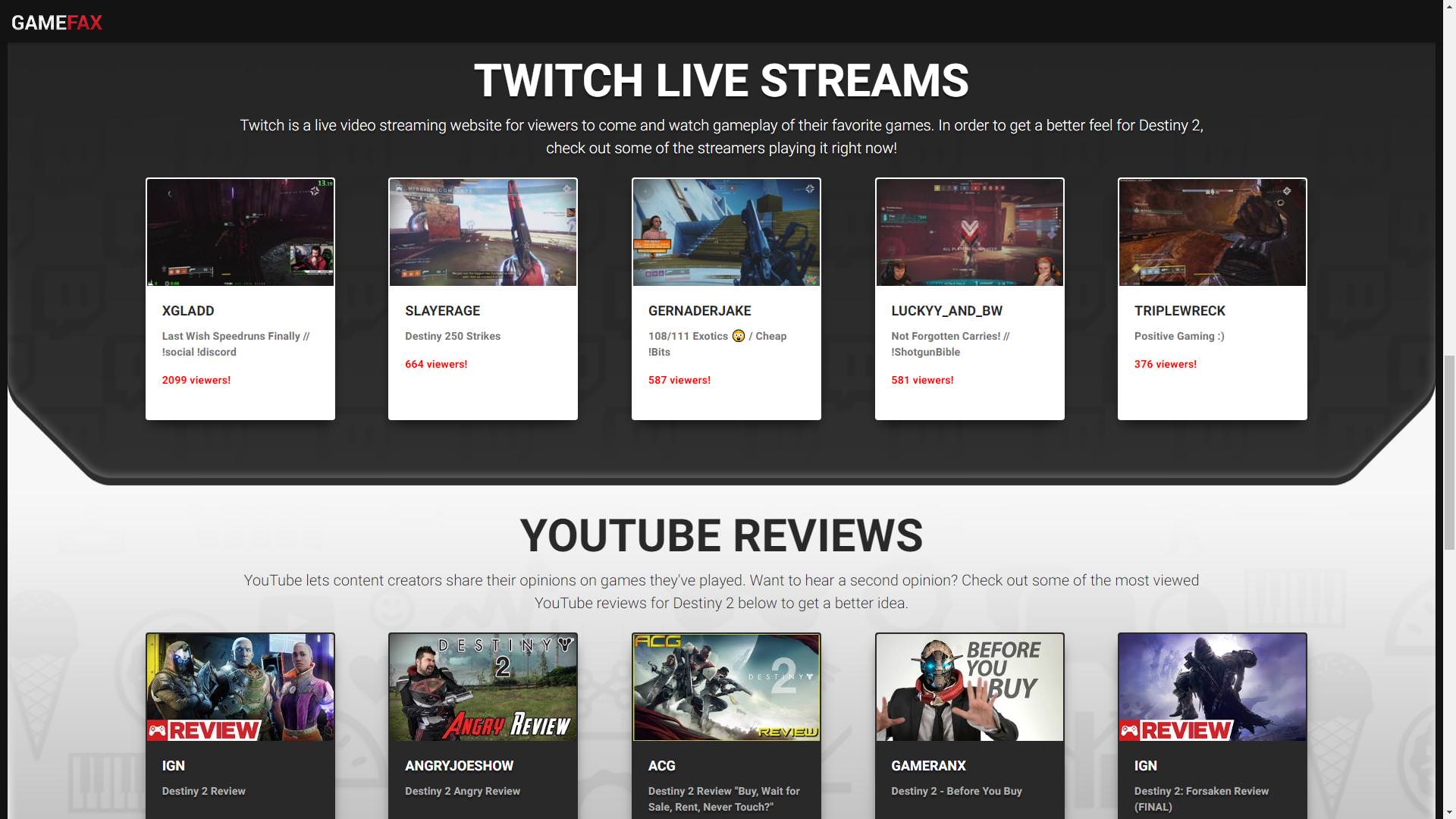Image resolution: width=1456 pixels, height=819 pixels.
Task: Select 'Destiny 2 - Before You Buy' title
Action: point(956,791)
